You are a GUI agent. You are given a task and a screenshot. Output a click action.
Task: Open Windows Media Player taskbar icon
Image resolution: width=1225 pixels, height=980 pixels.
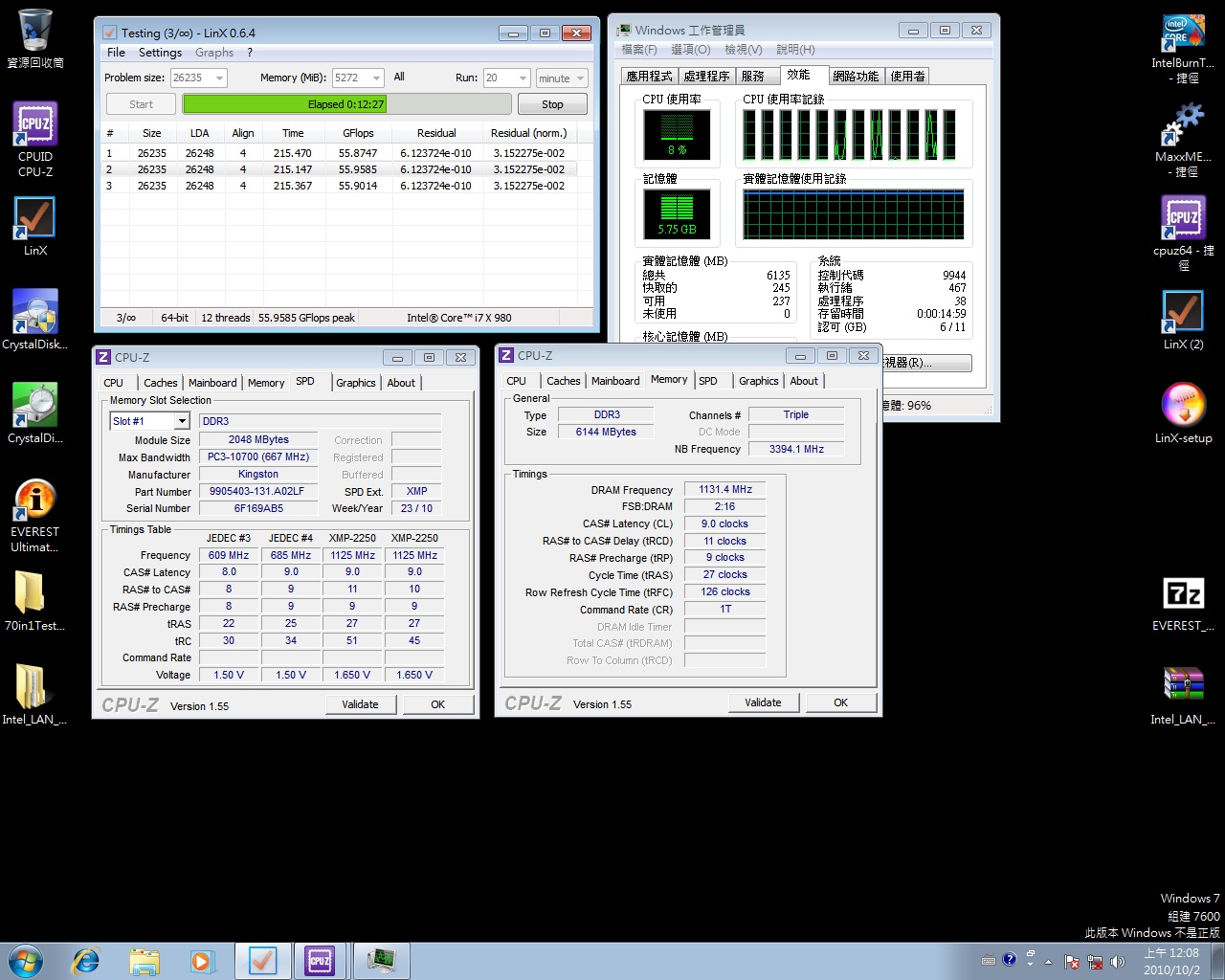coord(202,960)
